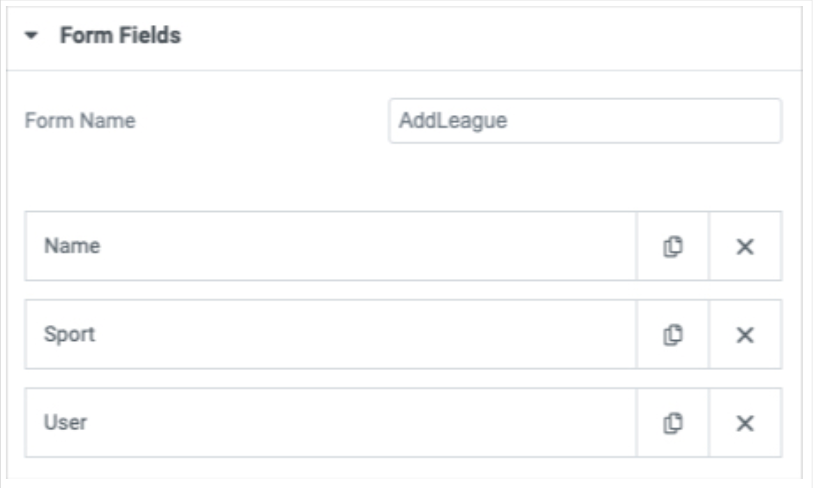Duplicate the Sport field item

point(672,334)
